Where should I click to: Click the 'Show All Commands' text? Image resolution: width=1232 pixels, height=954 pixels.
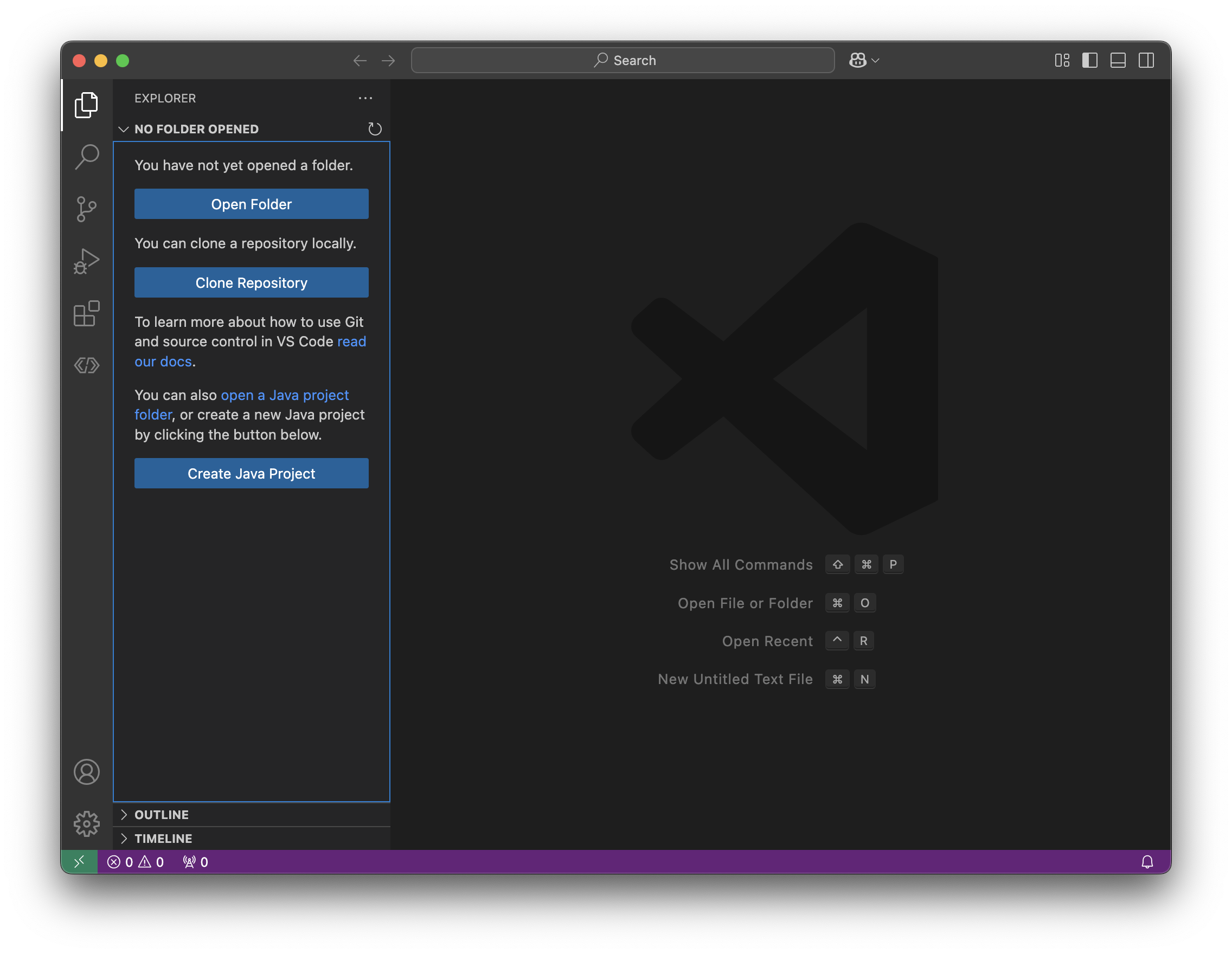point(741,564)
